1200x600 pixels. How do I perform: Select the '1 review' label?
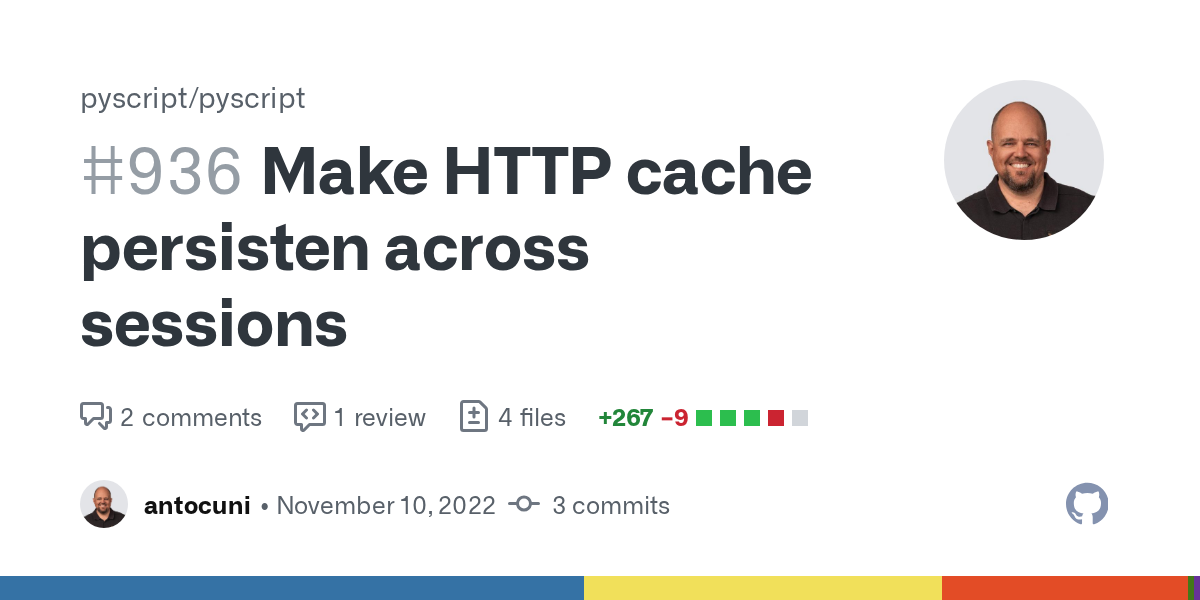pyautogui.click(x=380, y=417)
